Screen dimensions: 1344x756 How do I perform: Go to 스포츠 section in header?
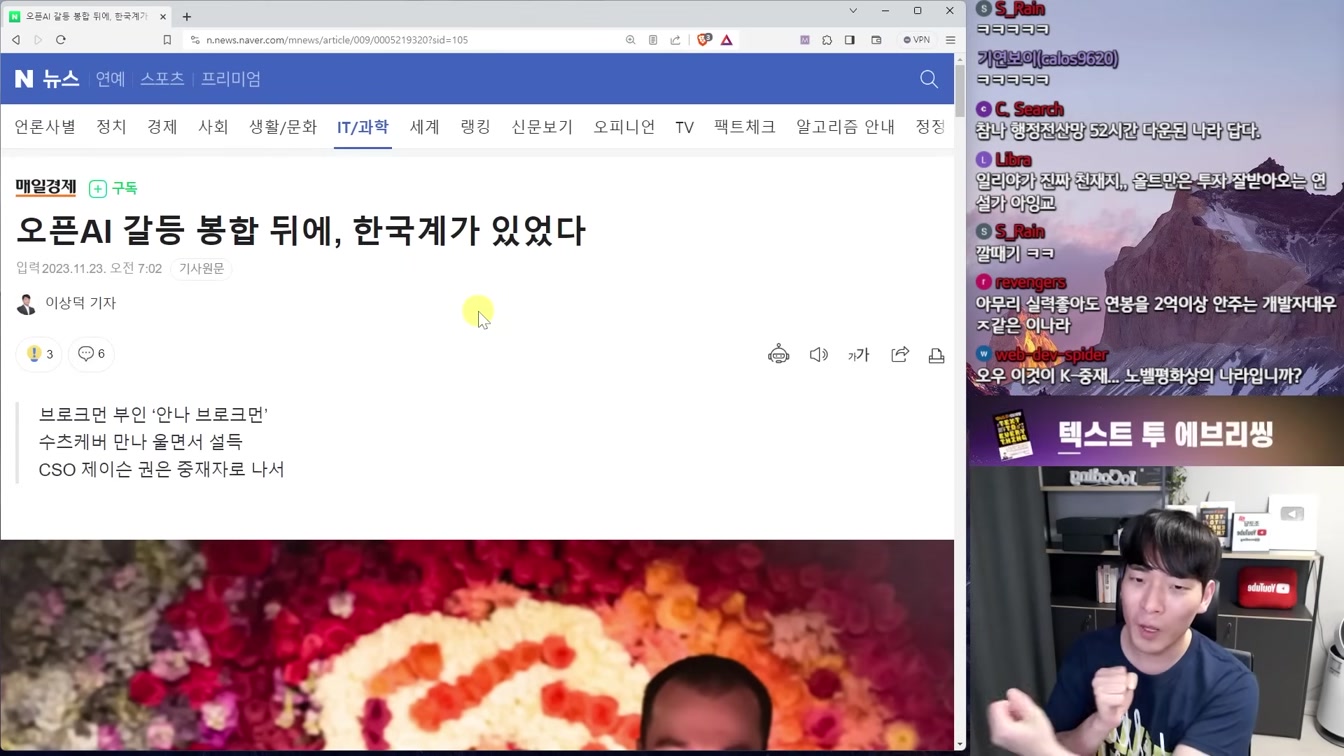pyautogui.click(x=162, y=79)
